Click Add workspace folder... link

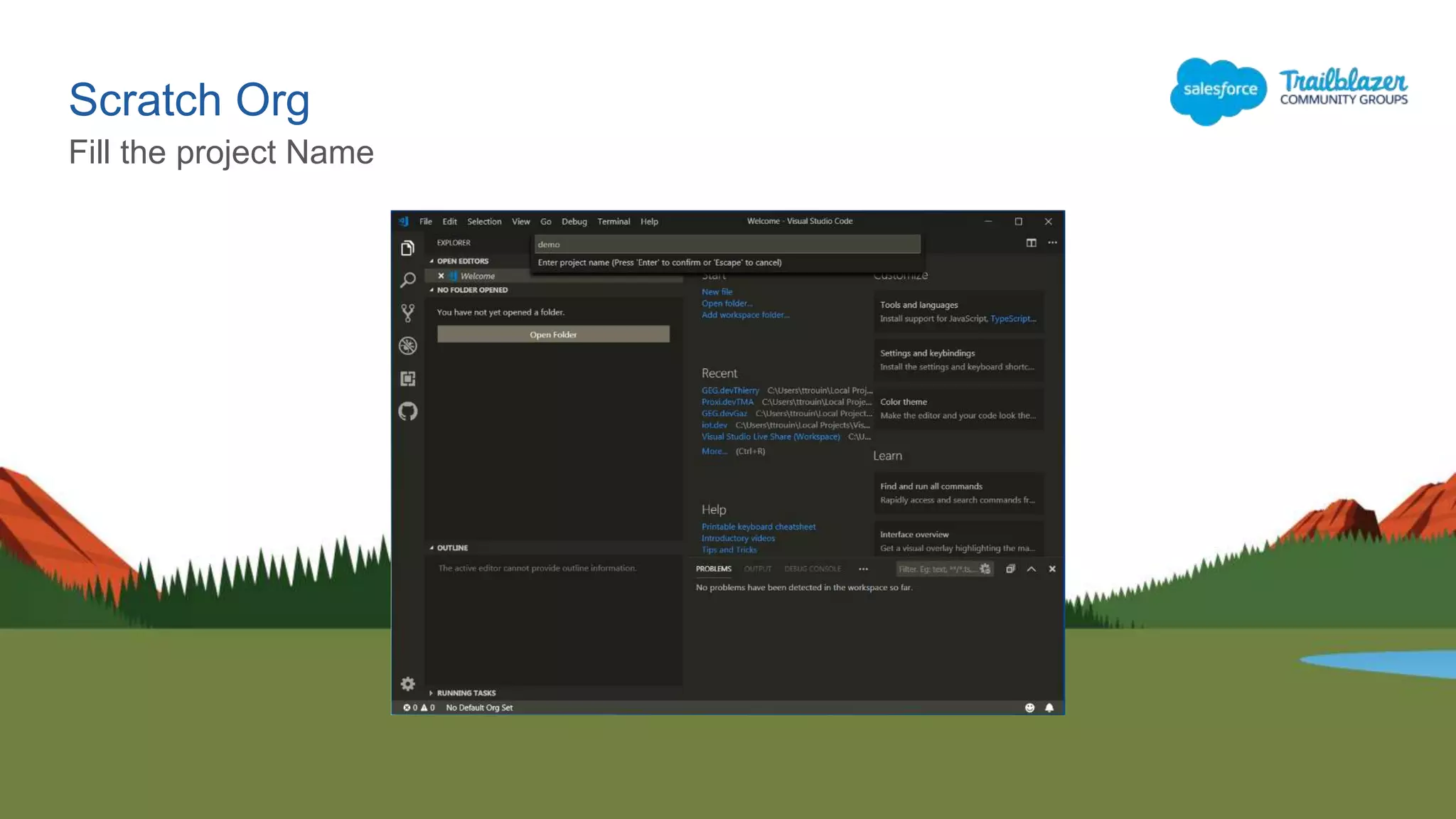tap(745, 315)
